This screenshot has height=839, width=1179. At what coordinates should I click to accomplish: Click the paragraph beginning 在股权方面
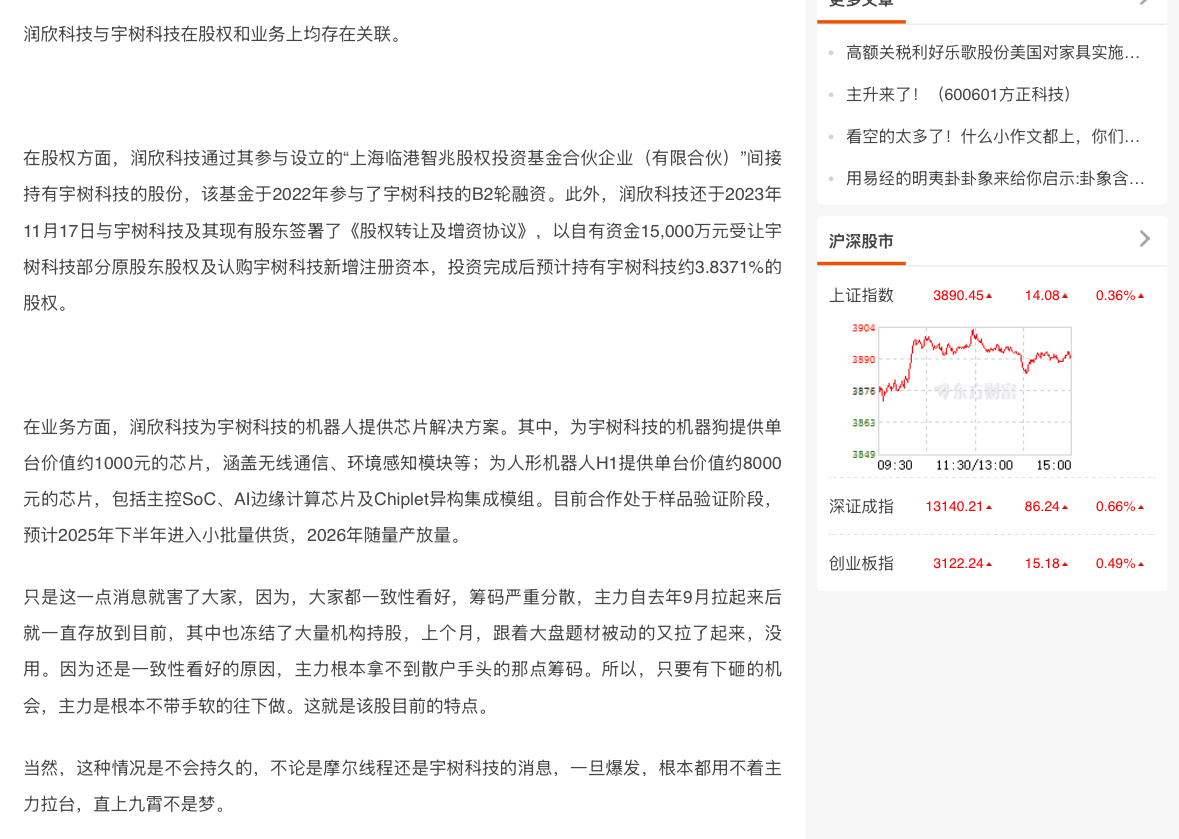402,231
